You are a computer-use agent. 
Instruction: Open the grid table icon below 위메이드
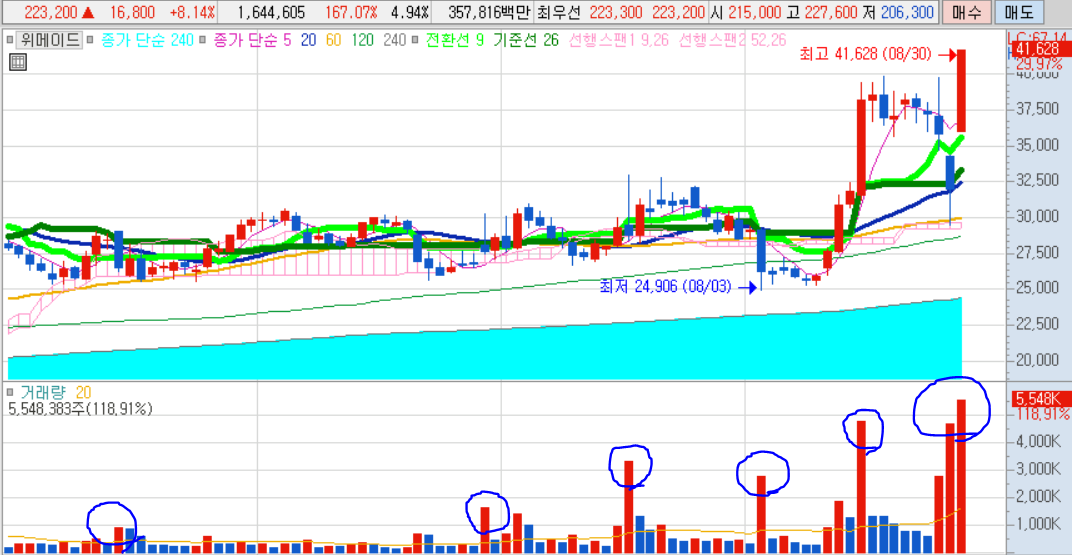click(18, 62)
